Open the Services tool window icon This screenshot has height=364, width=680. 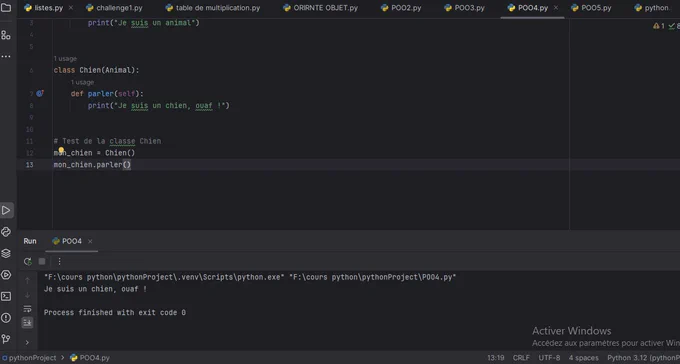coord(6,275)
